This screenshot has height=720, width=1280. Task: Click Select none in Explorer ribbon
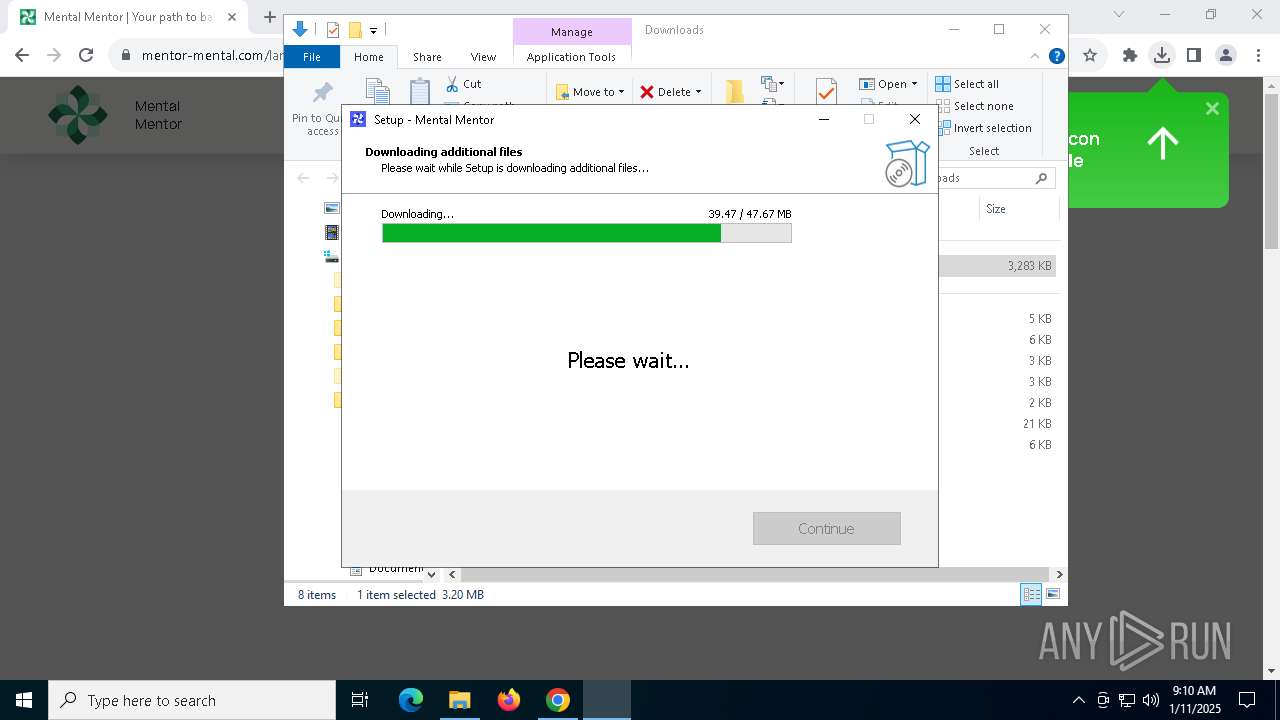pos(974,106)
